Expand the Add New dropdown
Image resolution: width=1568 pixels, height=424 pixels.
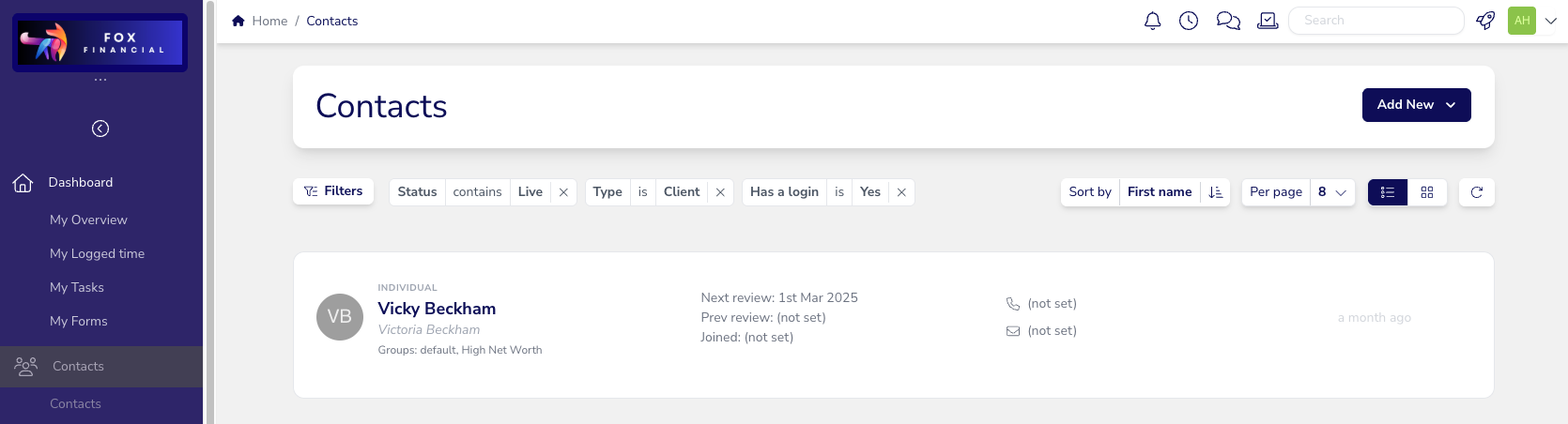pyautogui.click(x=1416, y=105)
